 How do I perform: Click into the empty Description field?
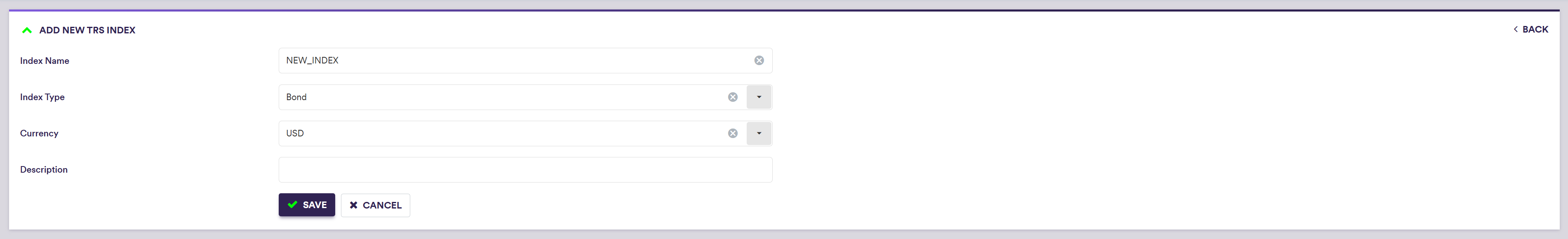pos(525,170)
